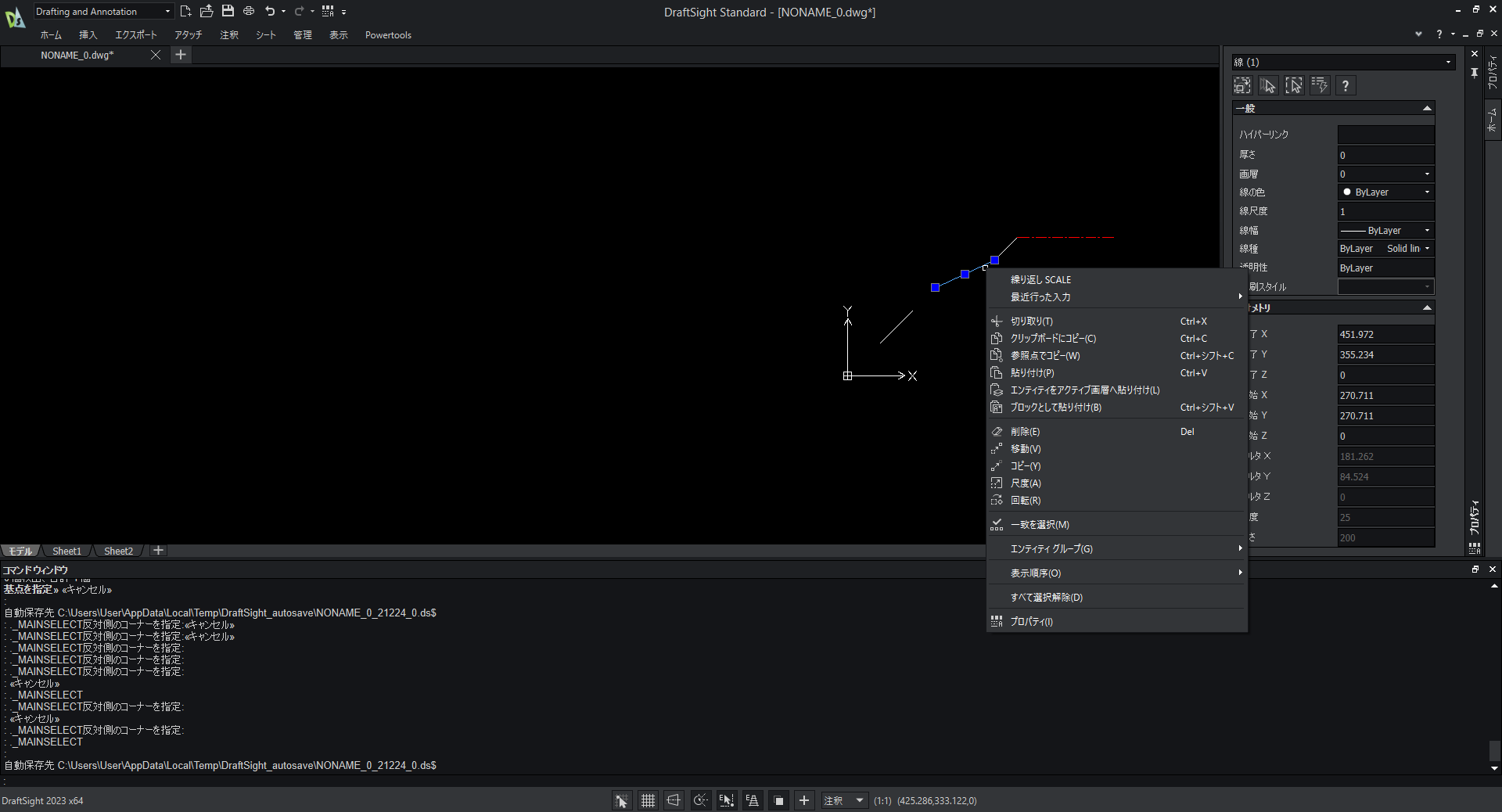
Task: Click the Print icon in the title bar
Action: click(249, 11)
